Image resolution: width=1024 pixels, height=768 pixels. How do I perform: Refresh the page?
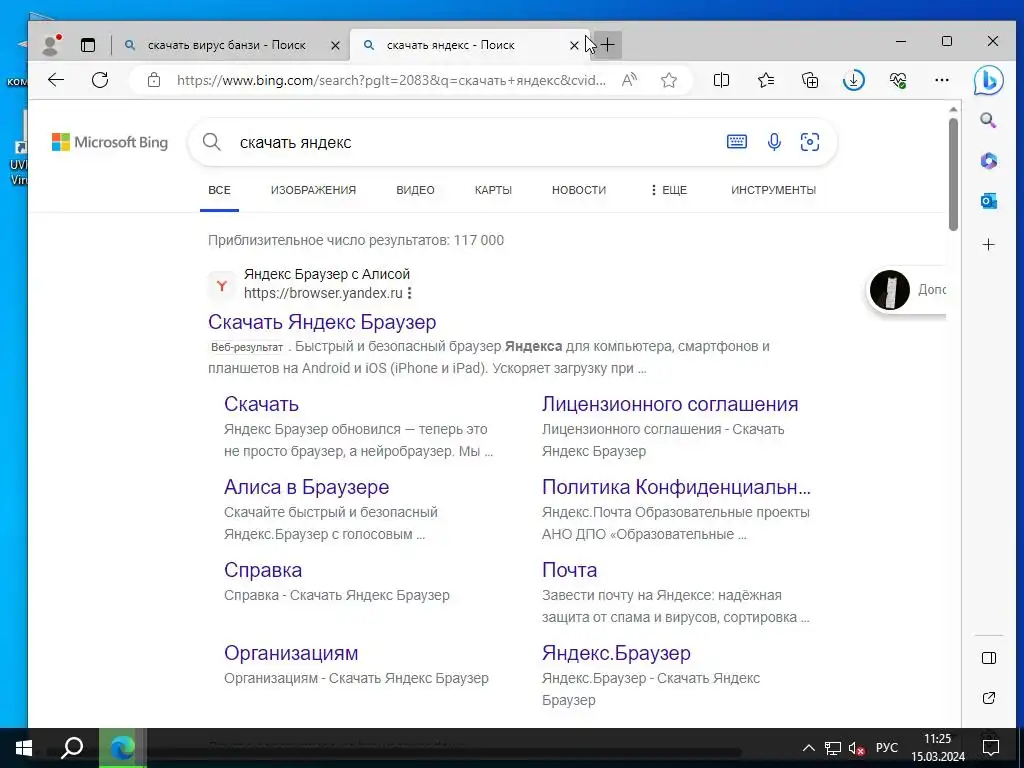pos(100,80)
